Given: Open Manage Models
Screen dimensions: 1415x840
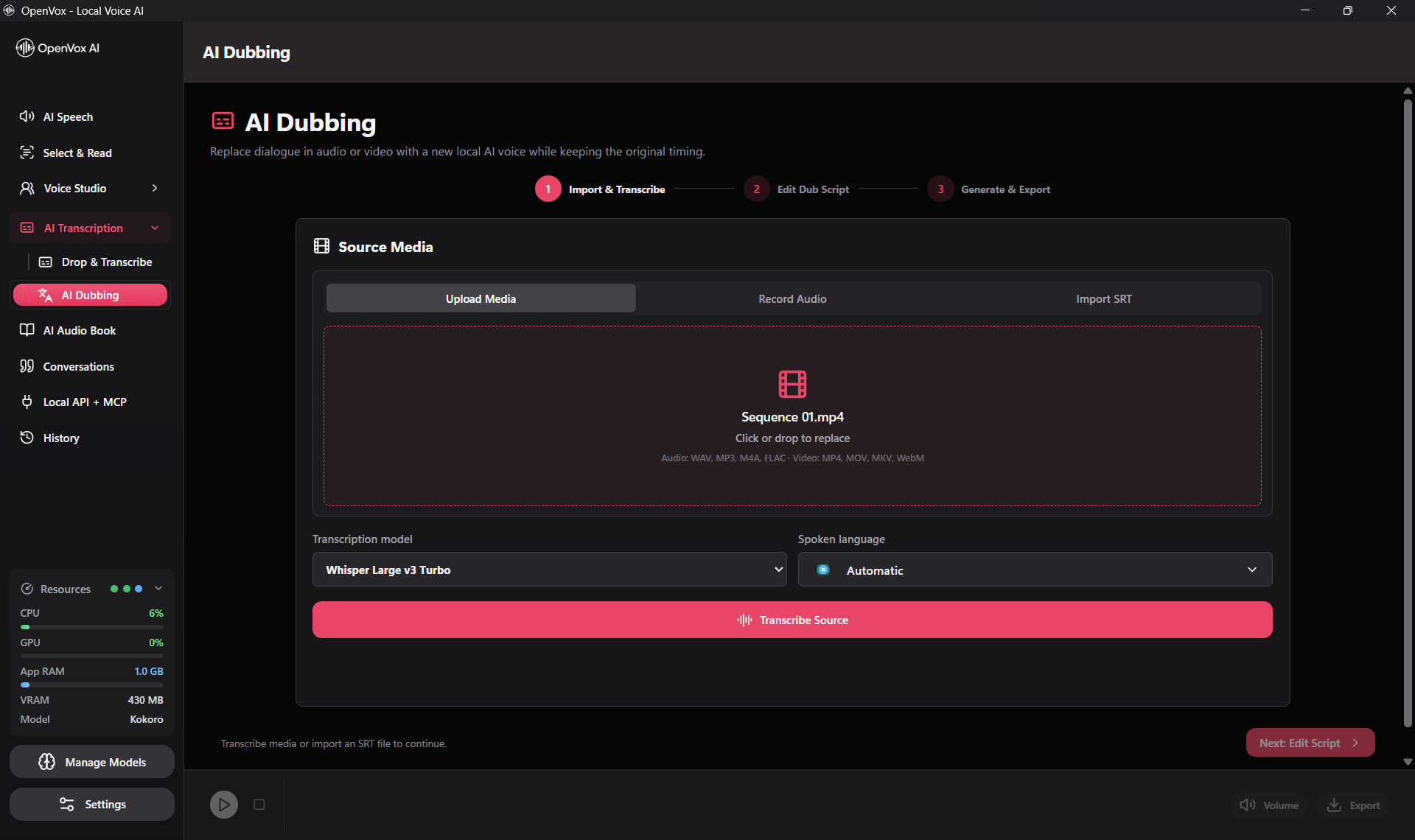Looking at the screenshot, I should tap(92, 762).
